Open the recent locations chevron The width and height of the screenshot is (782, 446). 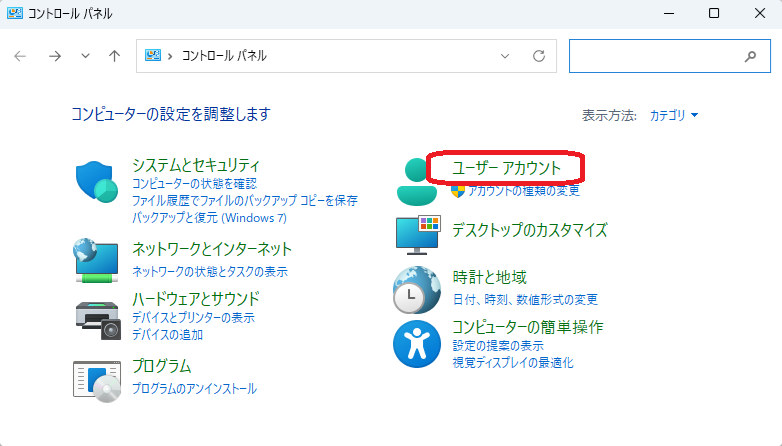tap(85, 56)
